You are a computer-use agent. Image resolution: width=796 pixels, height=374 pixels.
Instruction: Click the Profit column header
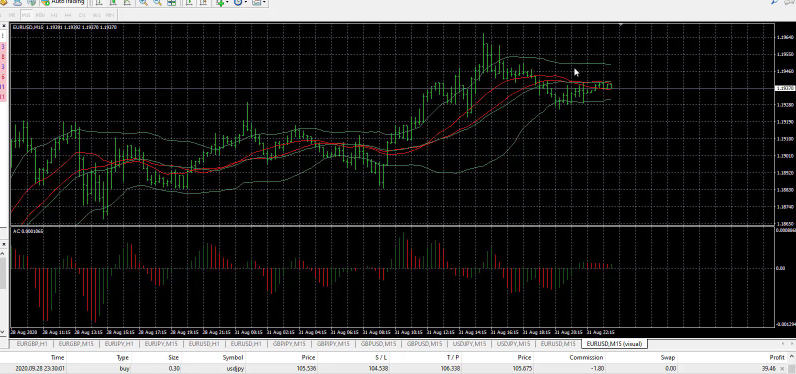(x=777, y=358)
